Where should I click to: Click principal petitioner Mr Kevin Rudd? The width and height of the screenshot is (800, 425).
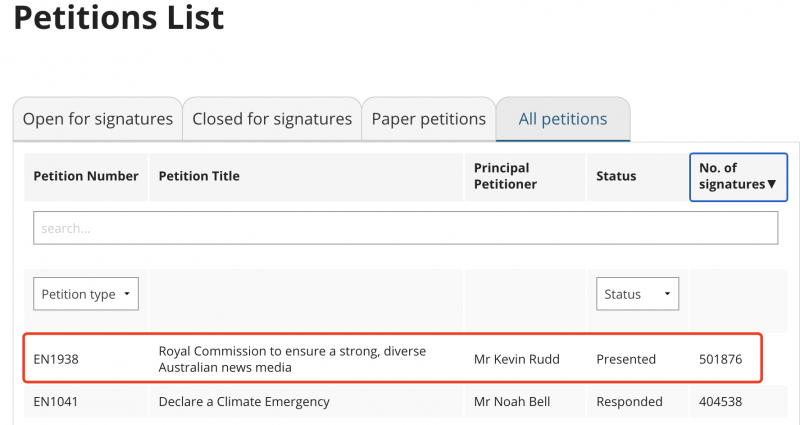(516, 359)
